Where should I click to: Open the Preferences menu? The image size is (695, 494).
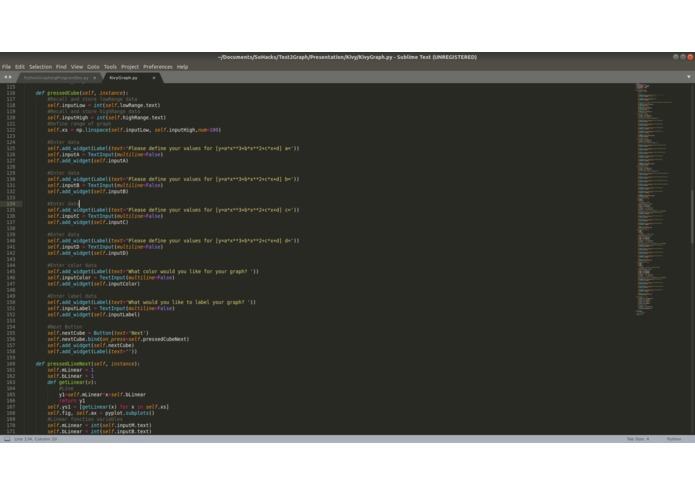tap(158, 67)
